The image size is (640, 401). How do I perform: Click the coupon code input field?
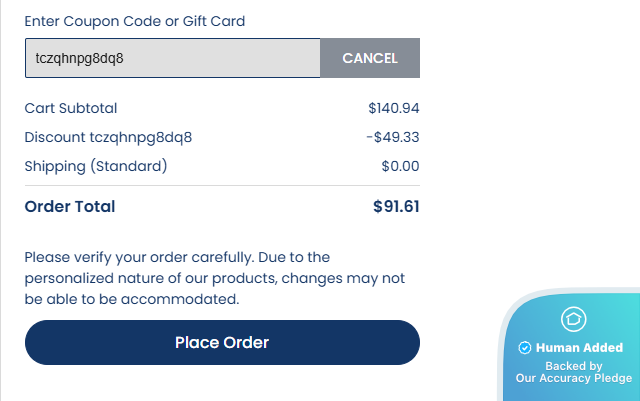(172, 58)
